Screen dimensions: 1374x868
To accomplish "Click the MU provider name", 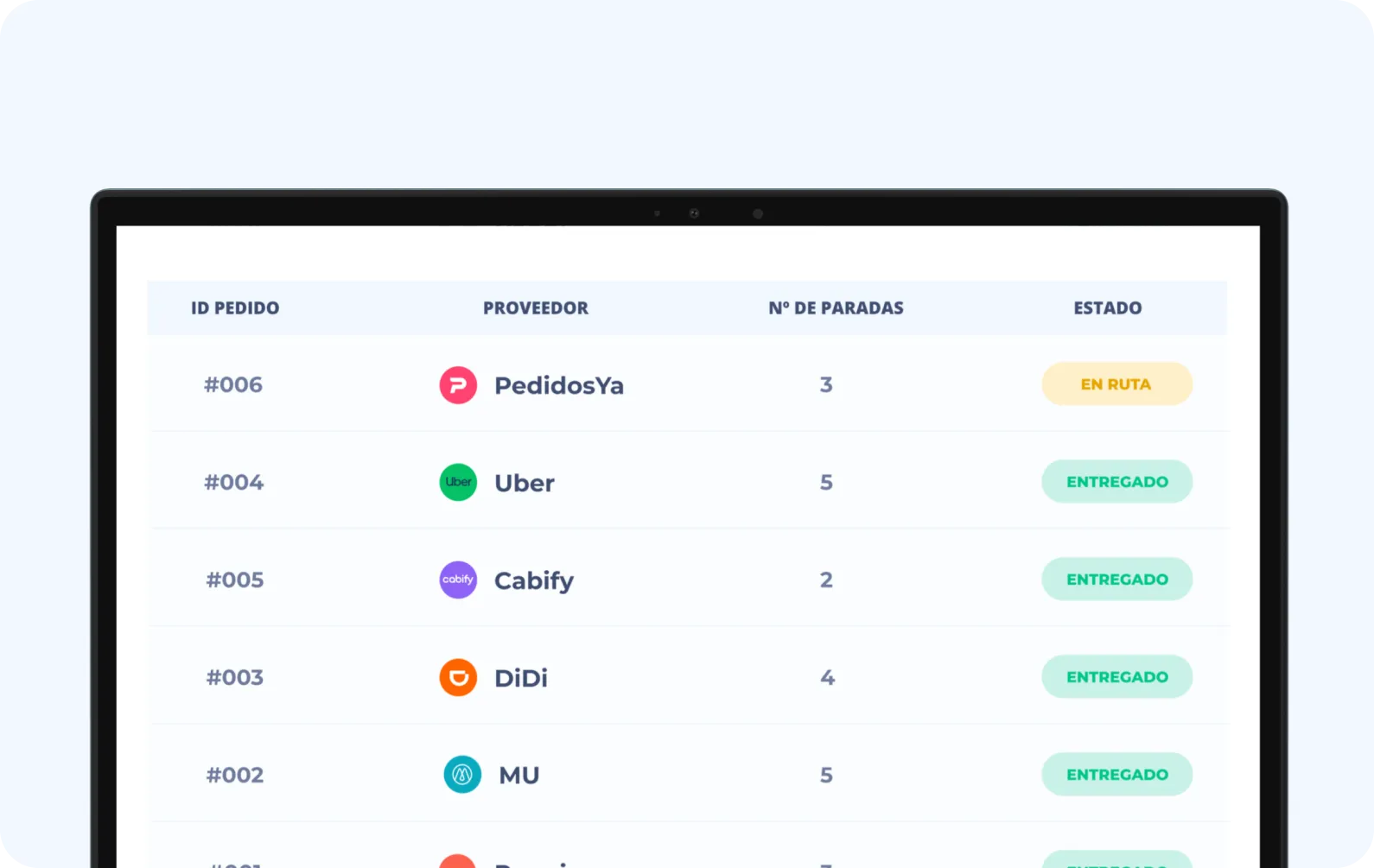I will 519,776.
